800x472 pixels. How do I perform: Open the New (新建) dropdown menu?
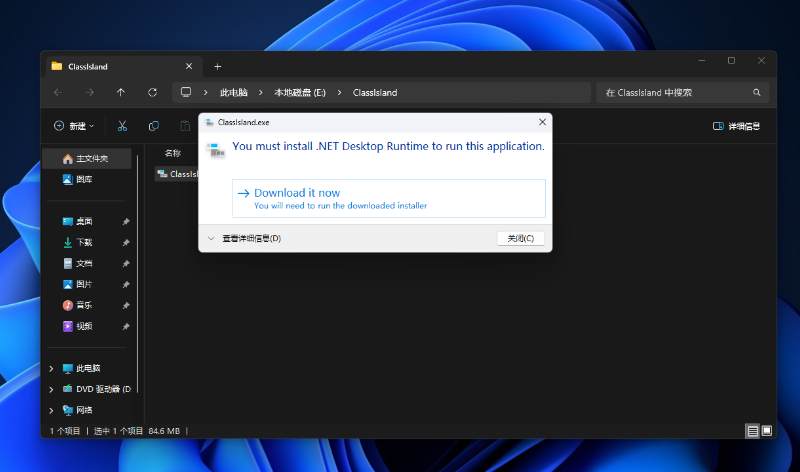(74, 126)
